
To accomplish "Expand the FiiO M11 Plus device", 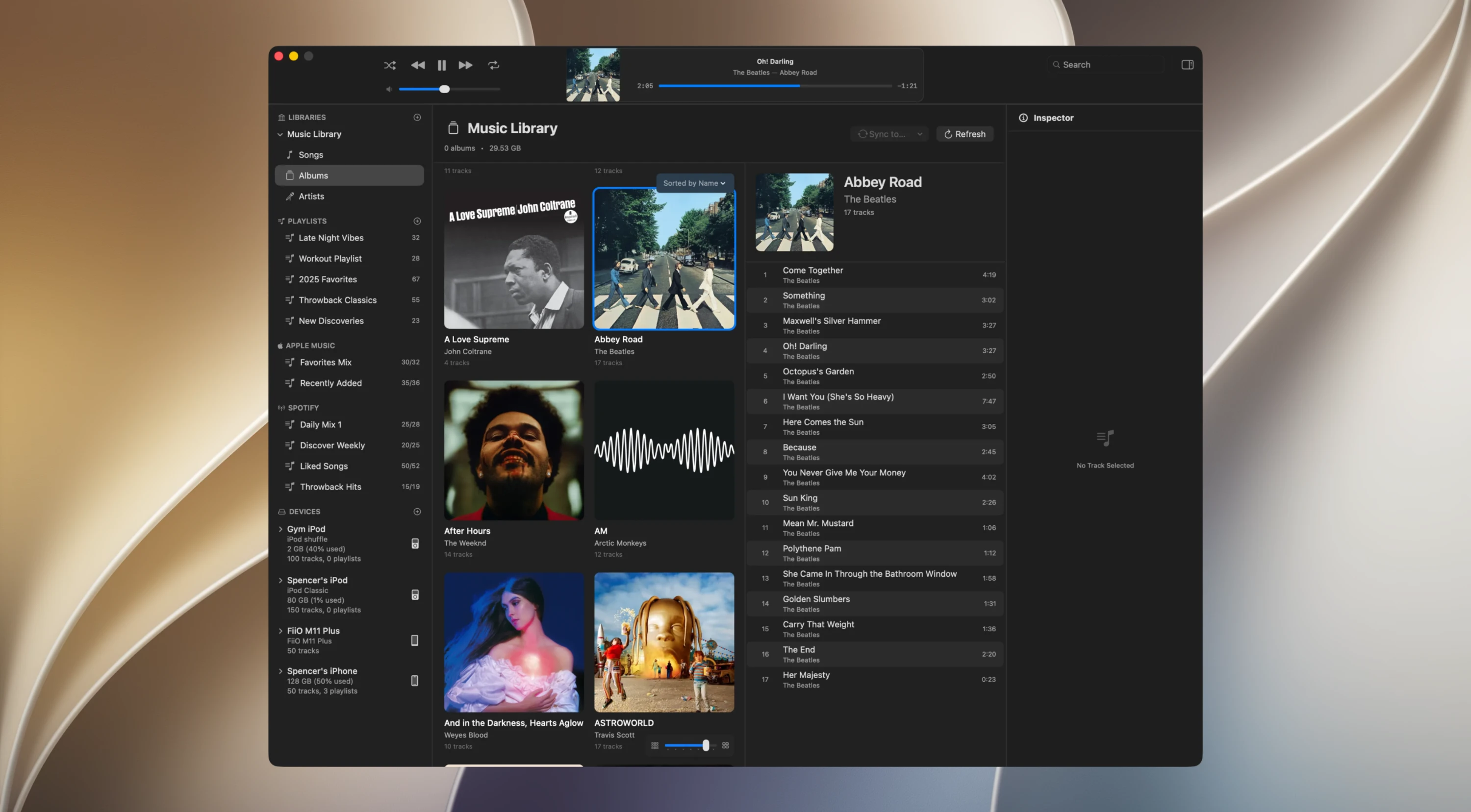I will [x=280, y=631].
